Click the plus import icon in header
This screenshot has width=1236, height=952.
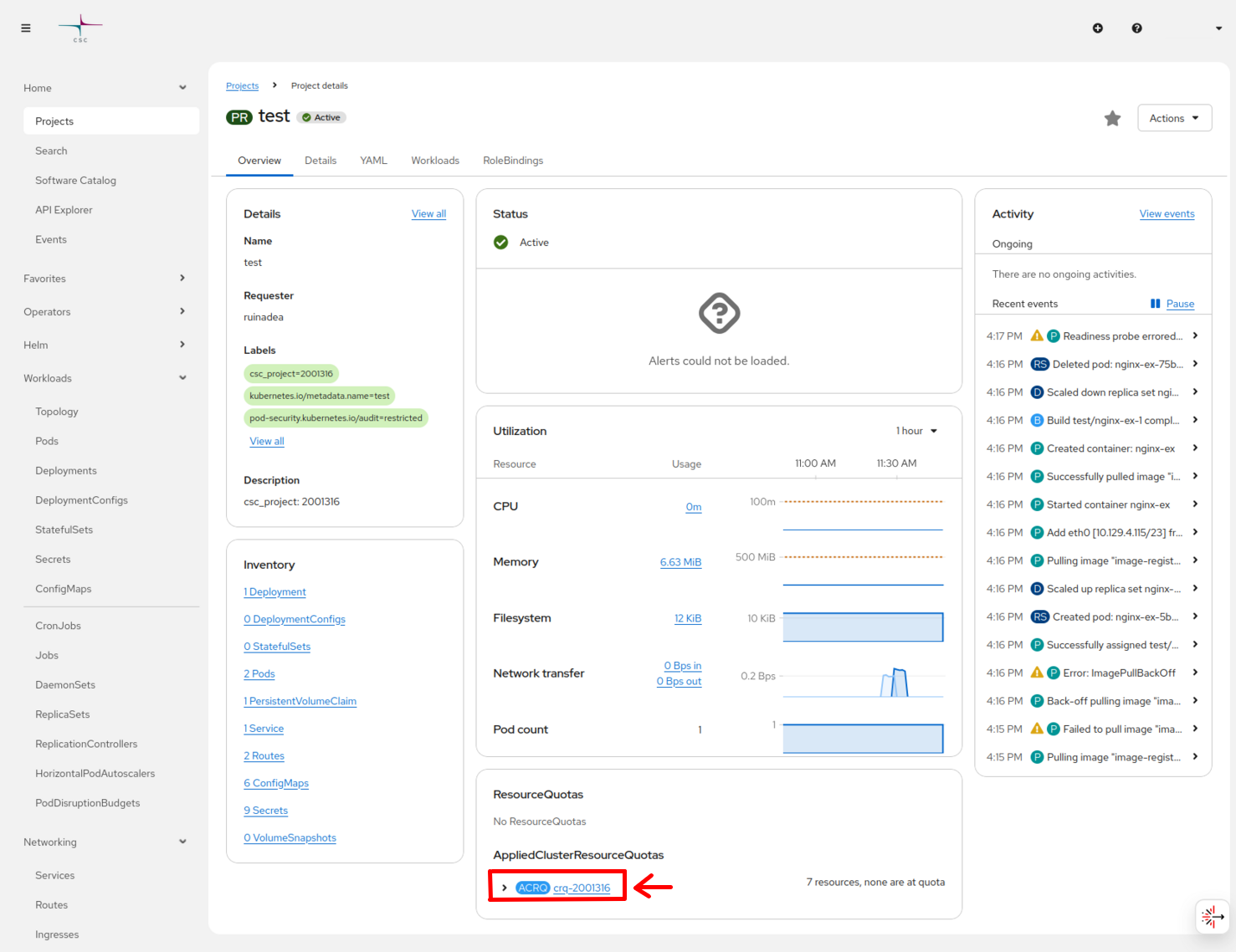pos(1097,28)
